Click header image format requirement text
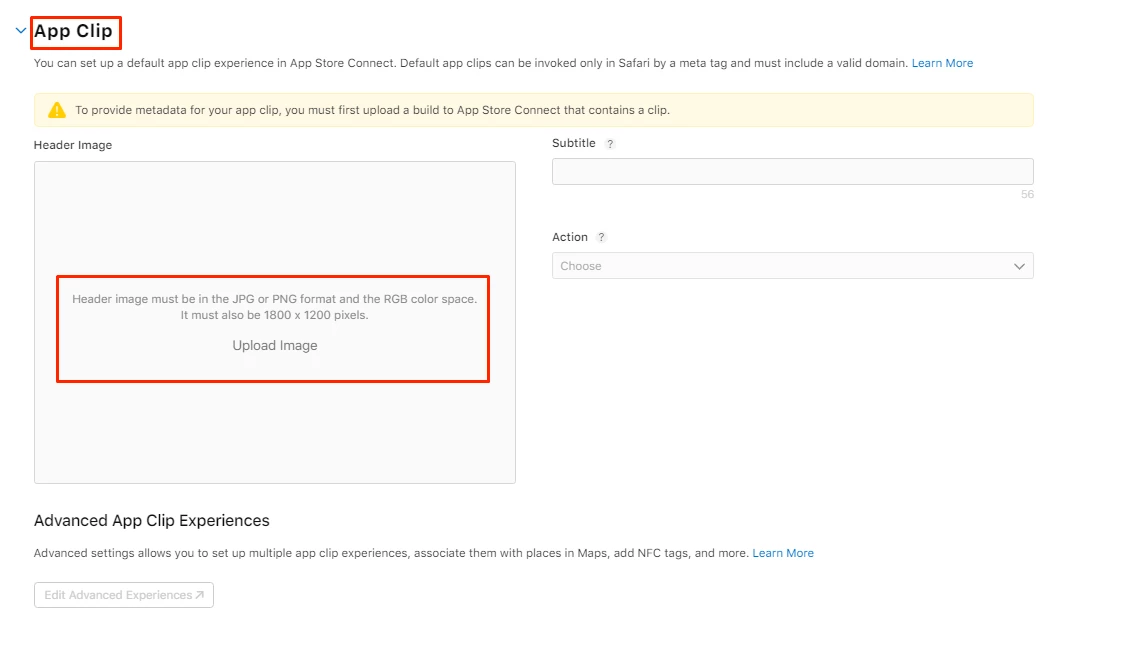 pyautogui.click(x=275, y=307)
